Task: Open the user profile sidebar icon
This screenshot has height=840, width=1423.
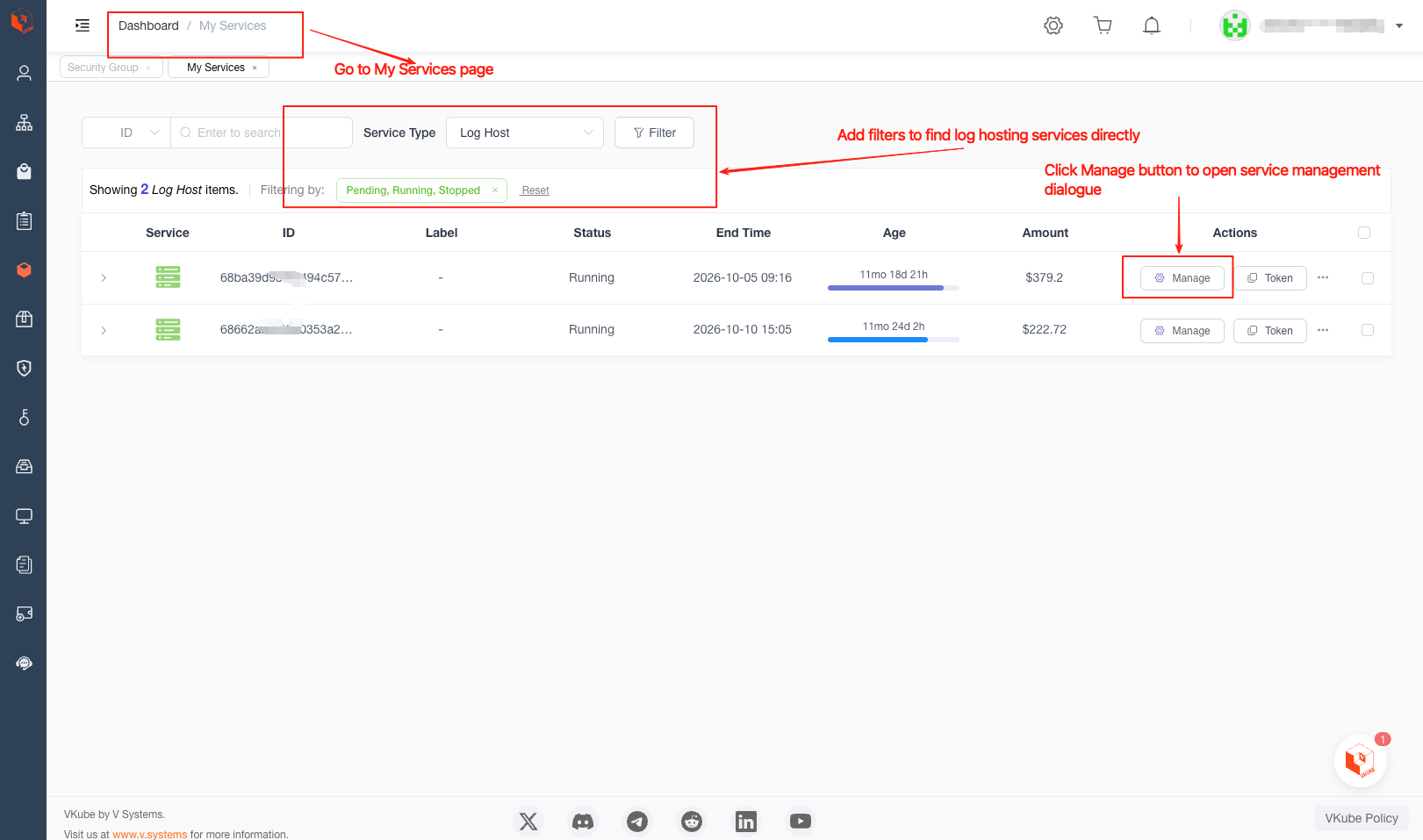Action: (x=24, y=73)
